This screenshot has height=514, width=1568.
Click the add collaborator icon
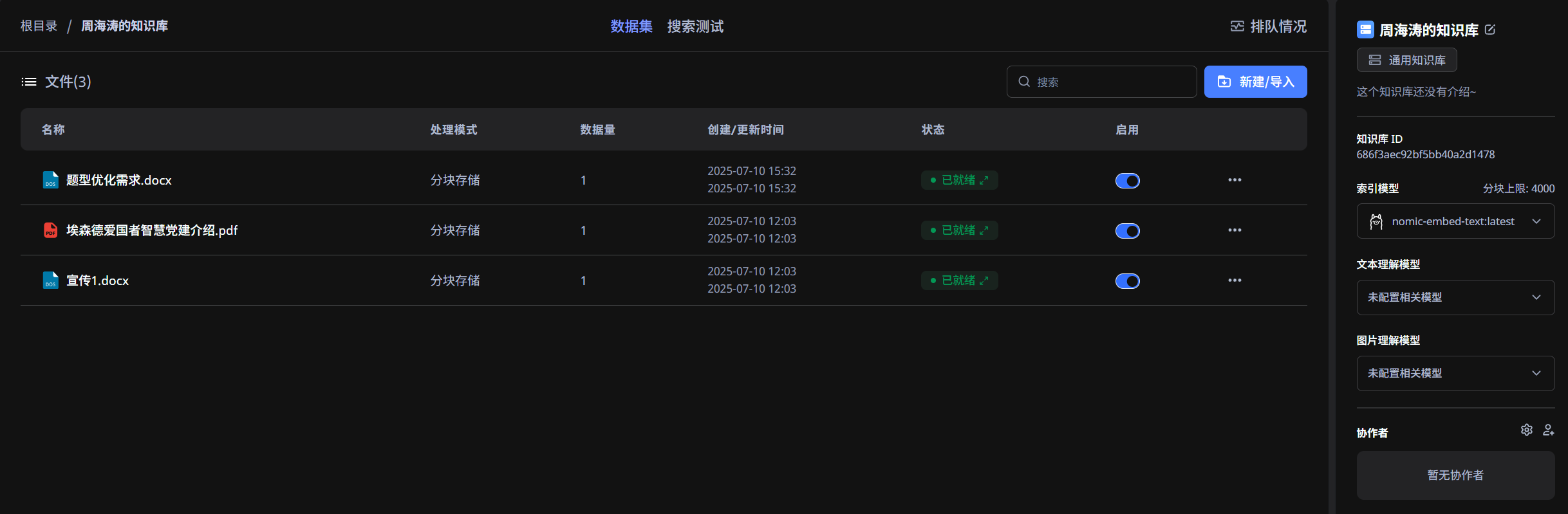[1548, 430]
